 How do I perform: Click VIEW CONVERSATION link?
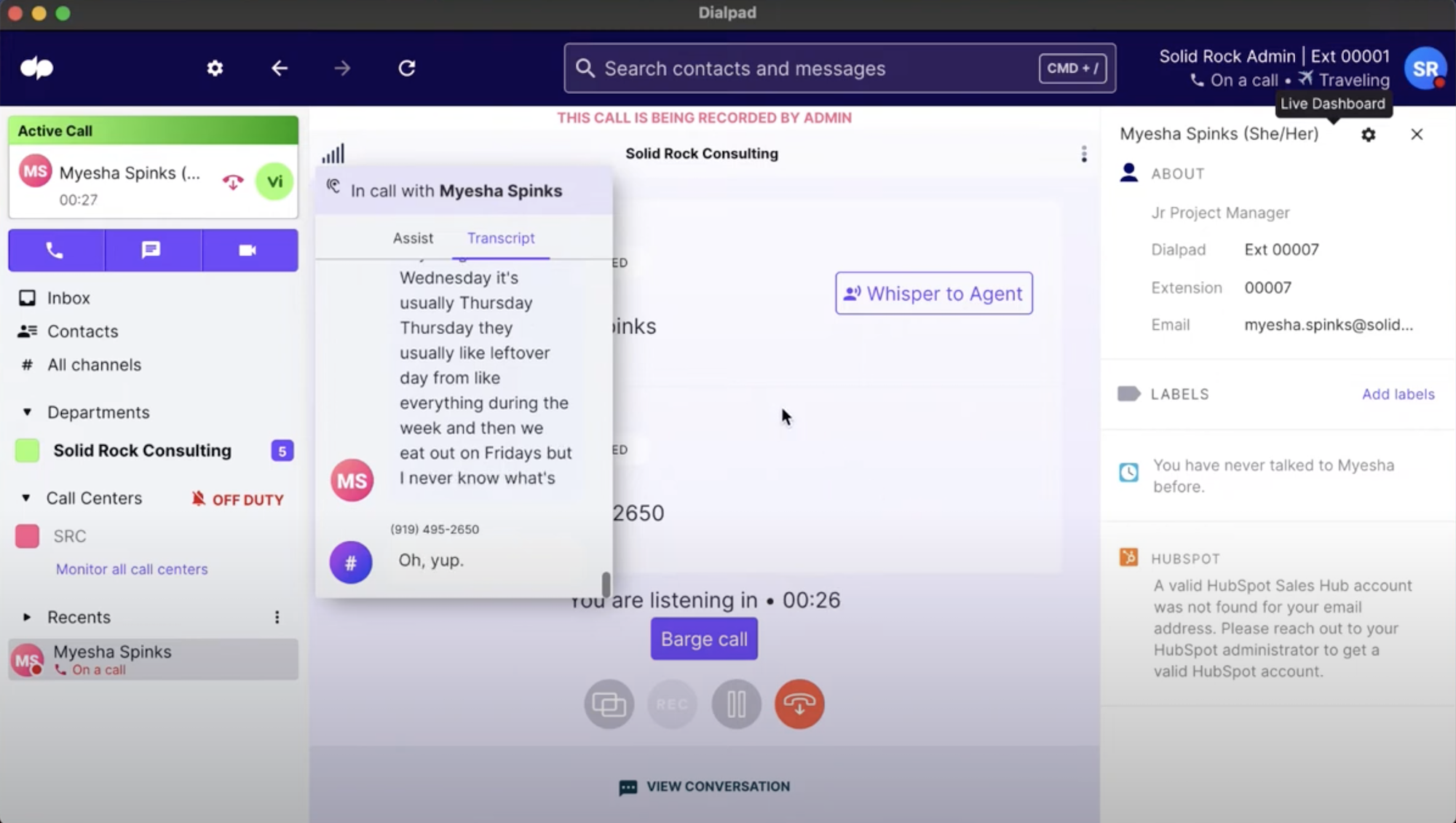[x=704, y=787]
